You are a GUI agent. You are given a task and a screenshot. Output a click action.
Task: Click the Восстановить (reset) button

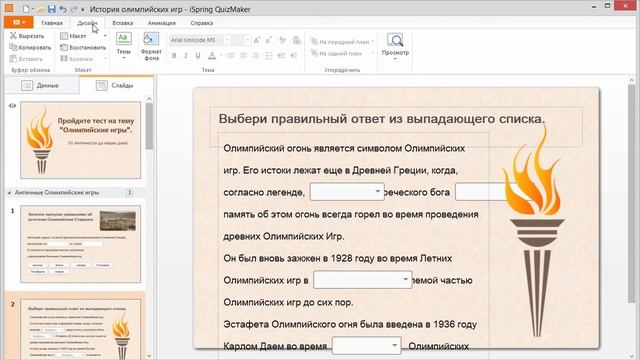[x=83, y=47]
